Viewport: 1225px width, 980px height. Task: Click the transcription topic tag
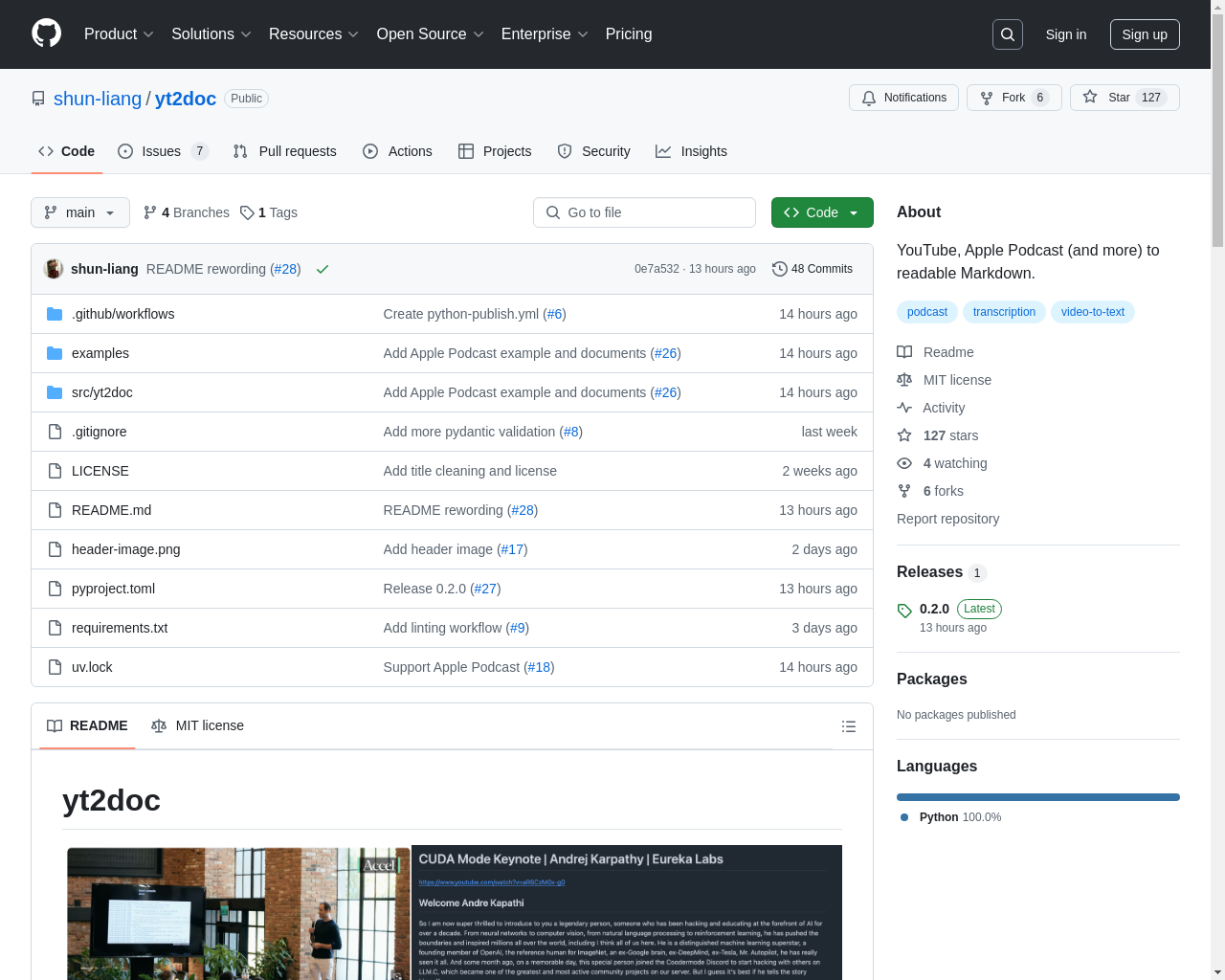pos(1004,312)
